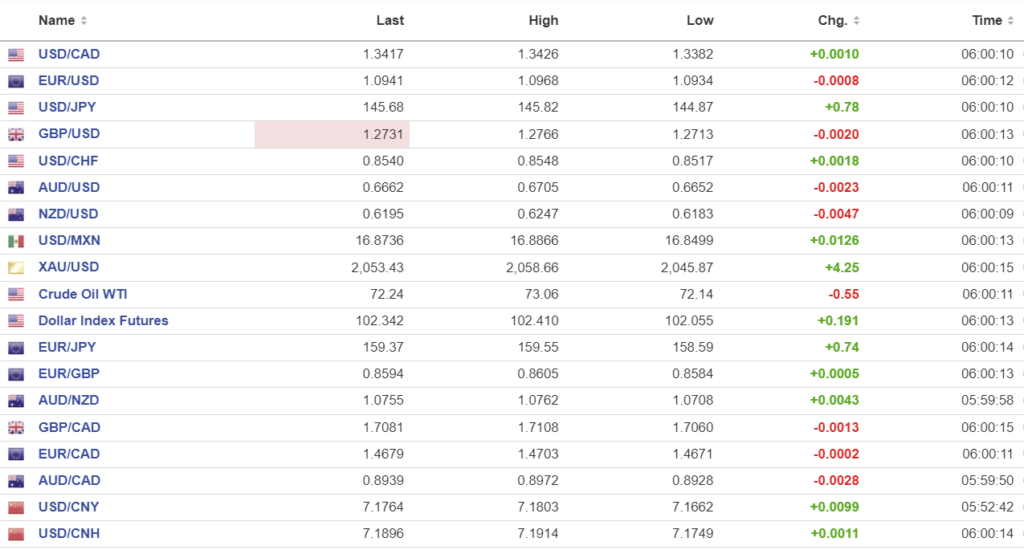This screenshot has height=550, width=1024.
Task: Open the USD/CNH pair link
Action: coord(69,533)
